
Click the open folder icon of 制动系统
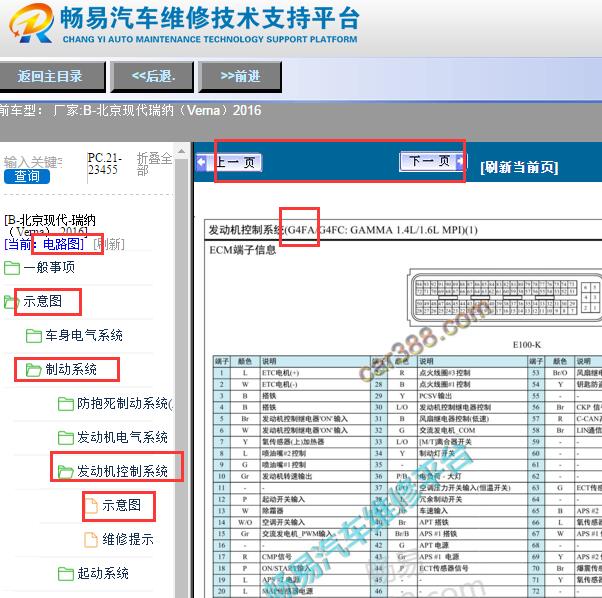[x=34, y=370]
